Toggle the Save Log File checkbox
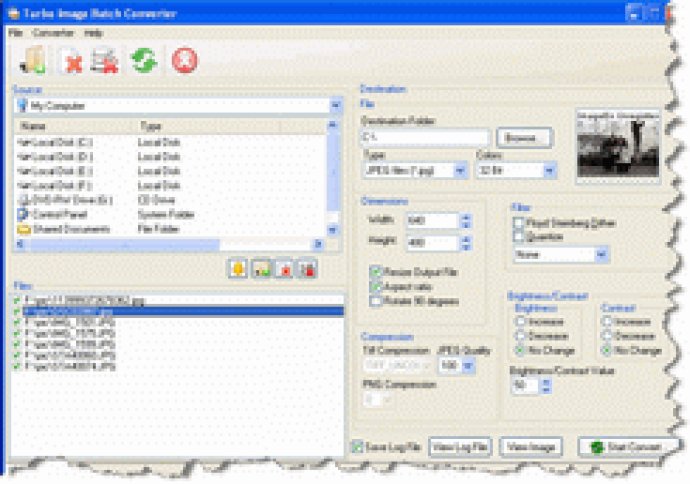Screen dimensions: 690x484 coord(357,447)
